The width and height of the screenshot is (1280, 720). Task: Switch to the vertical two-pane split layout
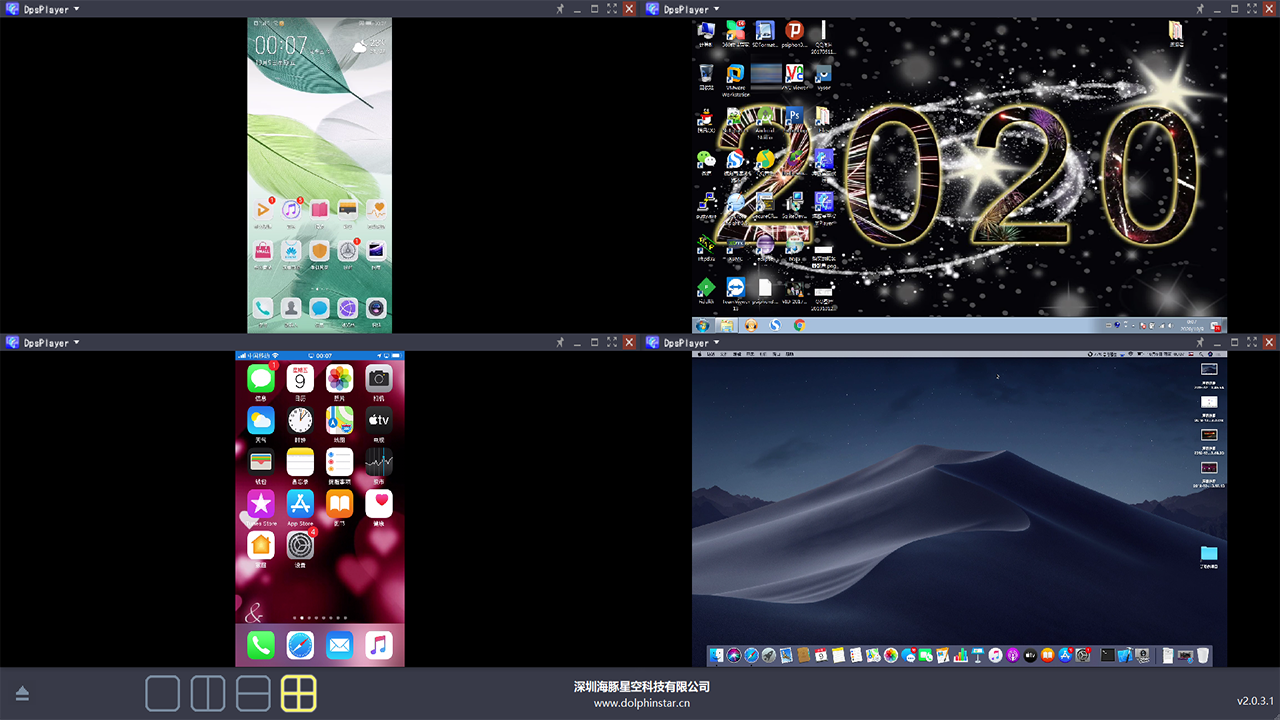(208, 693)
